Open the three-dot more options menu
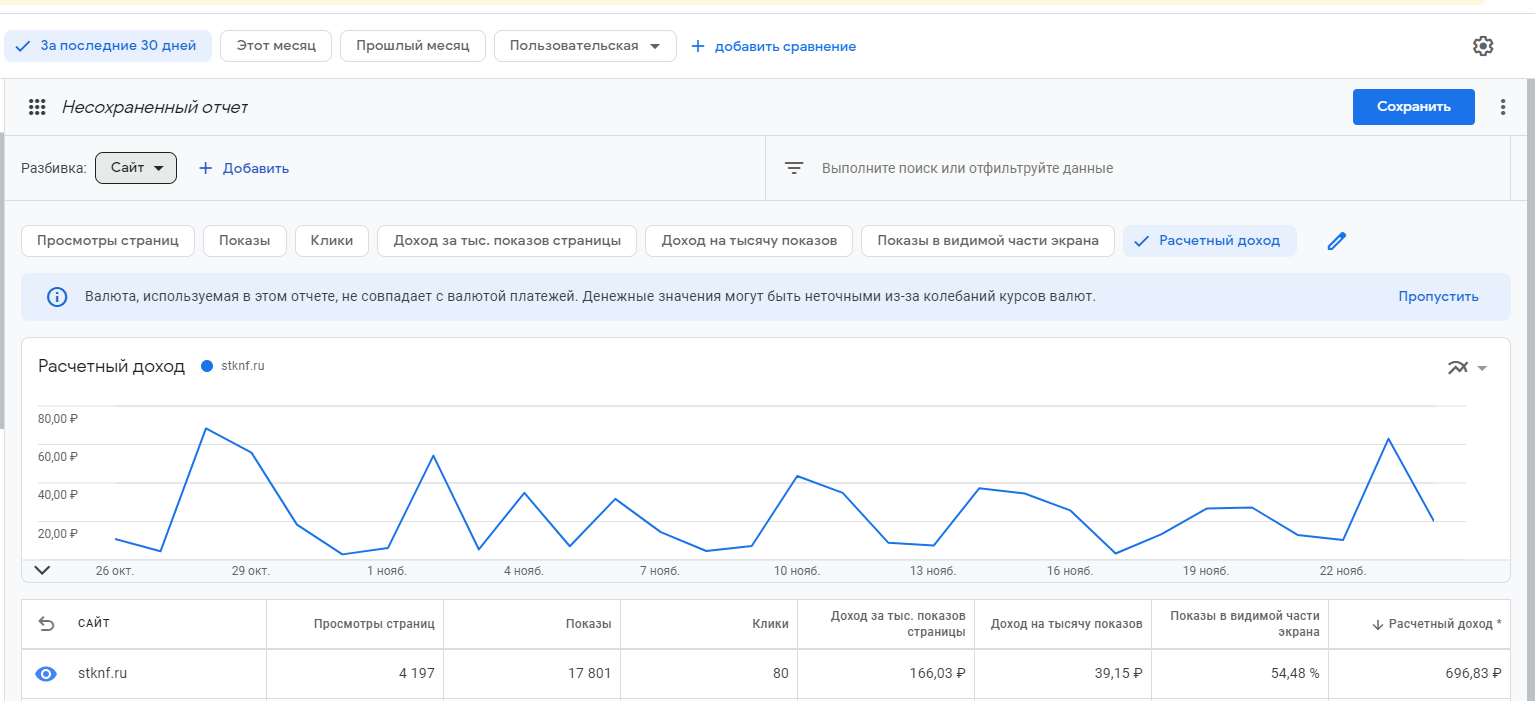 (x=1502, y=107)
